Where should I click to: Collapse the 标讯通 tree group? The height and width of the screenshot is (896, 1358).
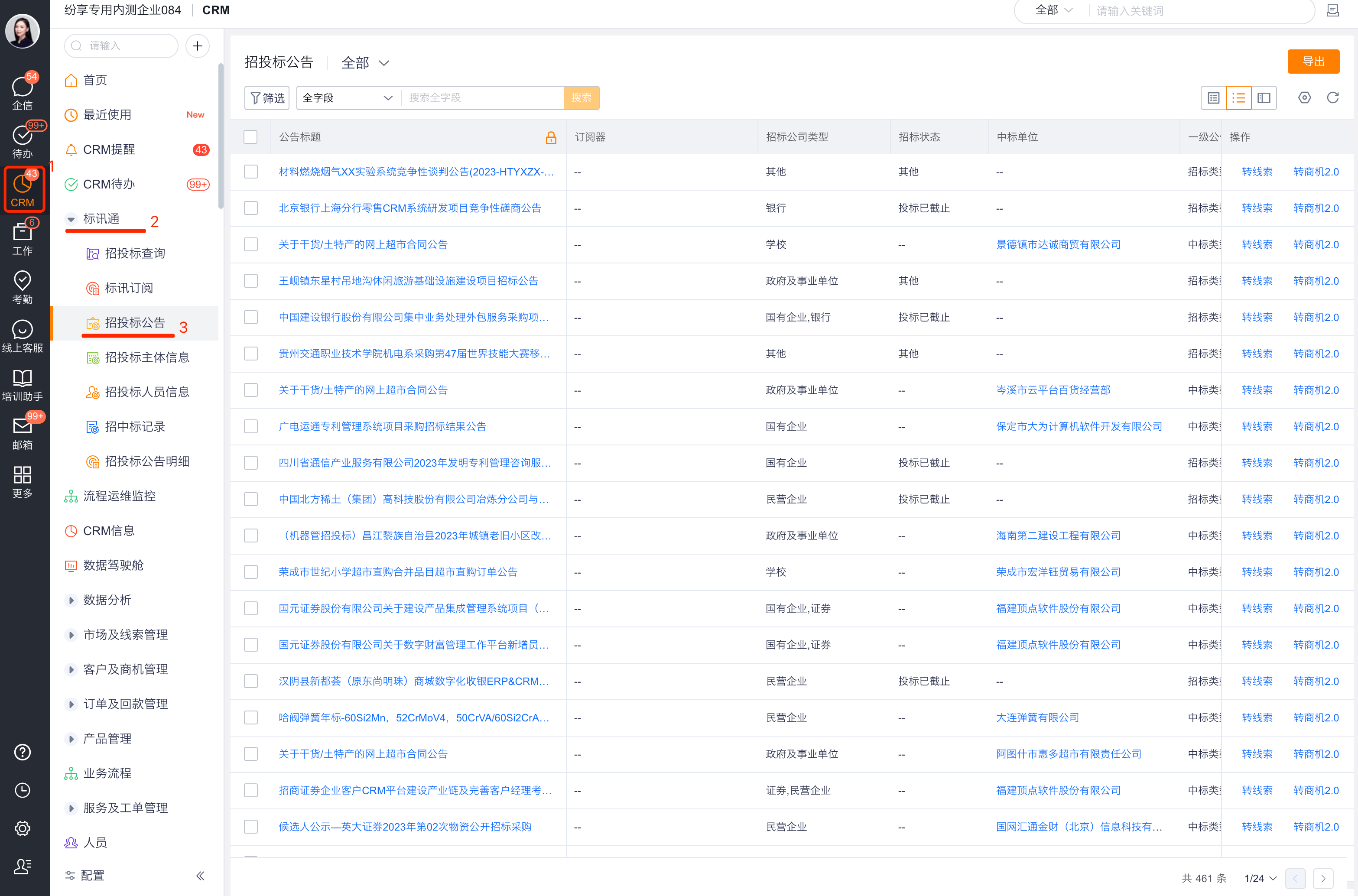click(x=71, y=219)
